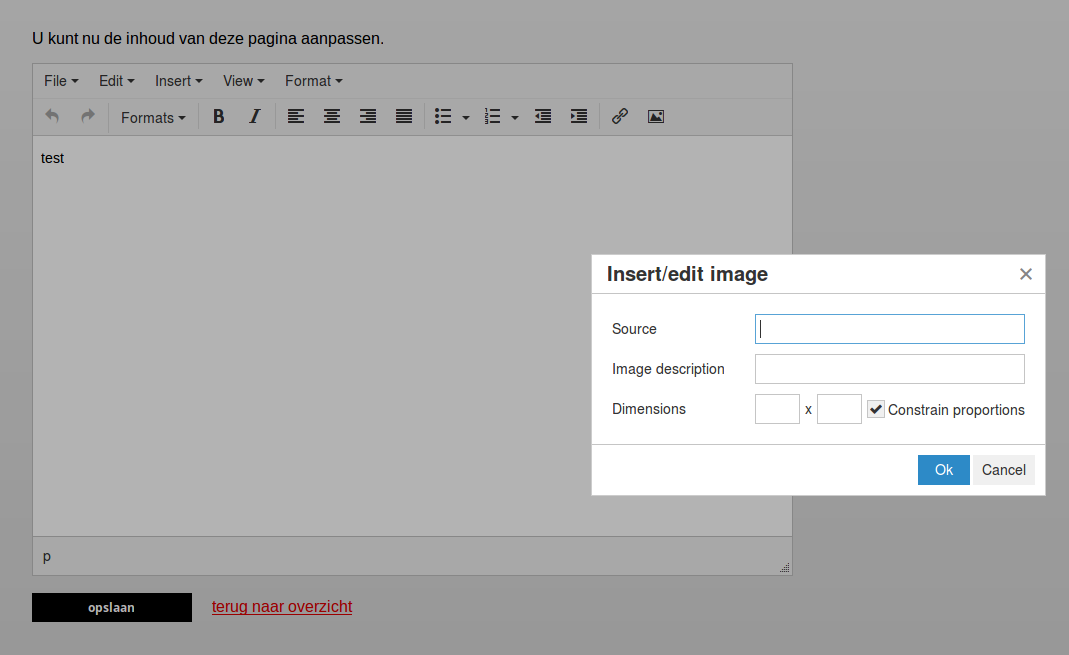The image size is (1069, 655).
Task: Justify the text
Action: [x=404, y=117]
